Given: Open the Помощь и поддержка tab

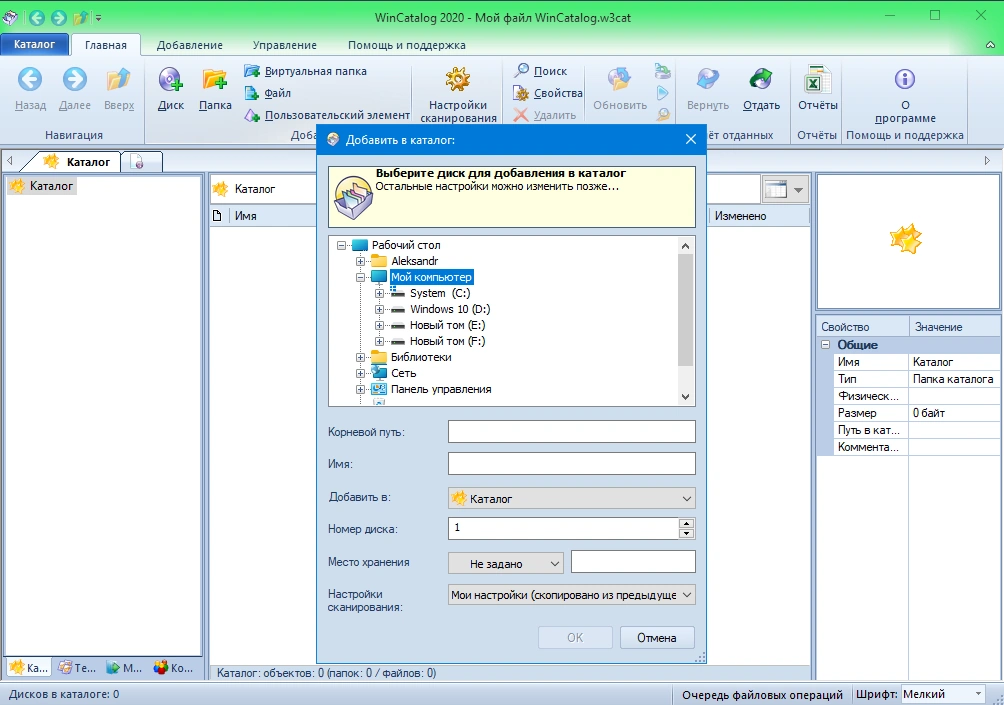Looking at the screenshot, I should (407, 45).
